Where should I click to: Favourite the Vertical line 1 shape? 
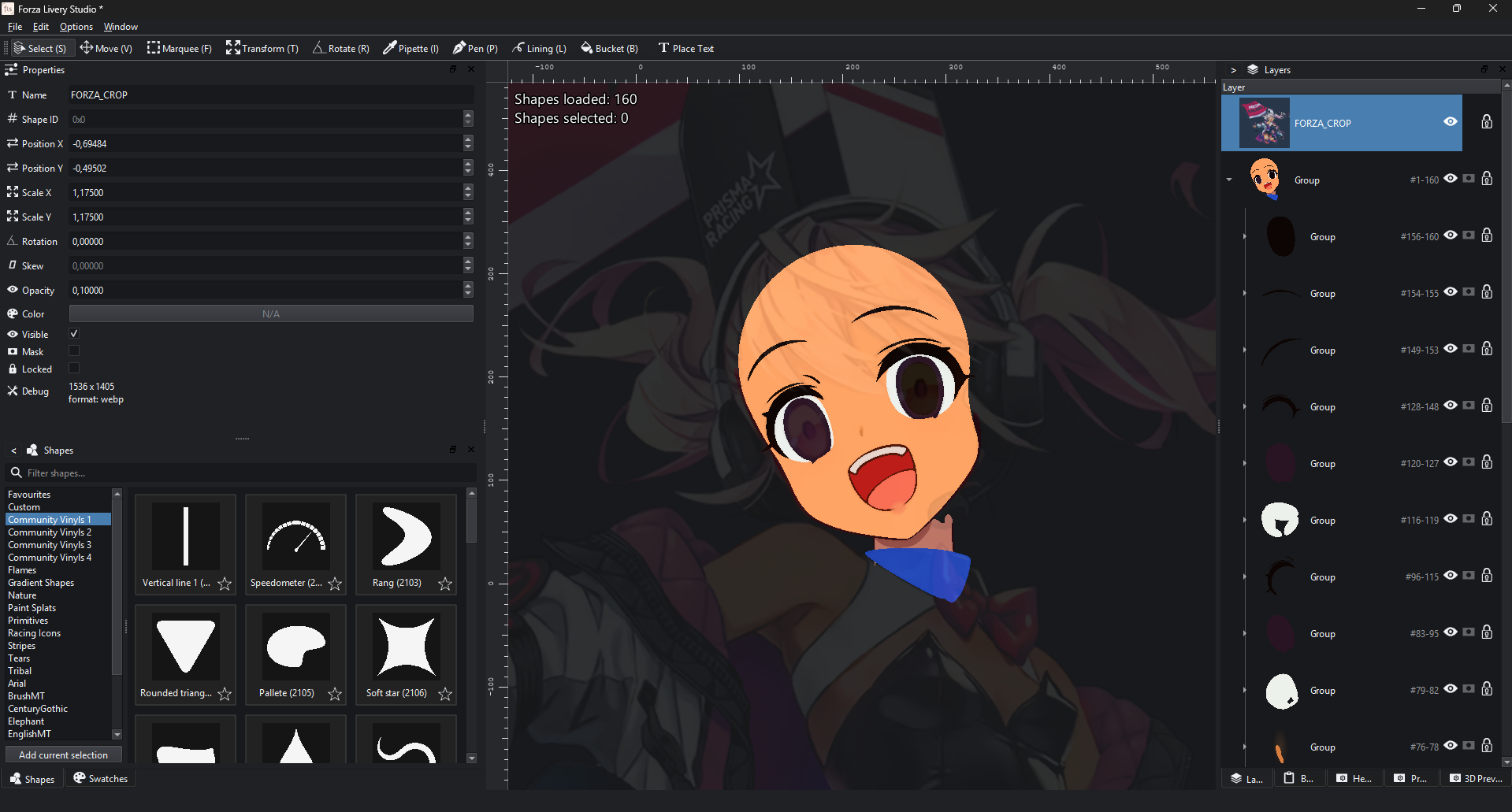(x=225, y=584)
